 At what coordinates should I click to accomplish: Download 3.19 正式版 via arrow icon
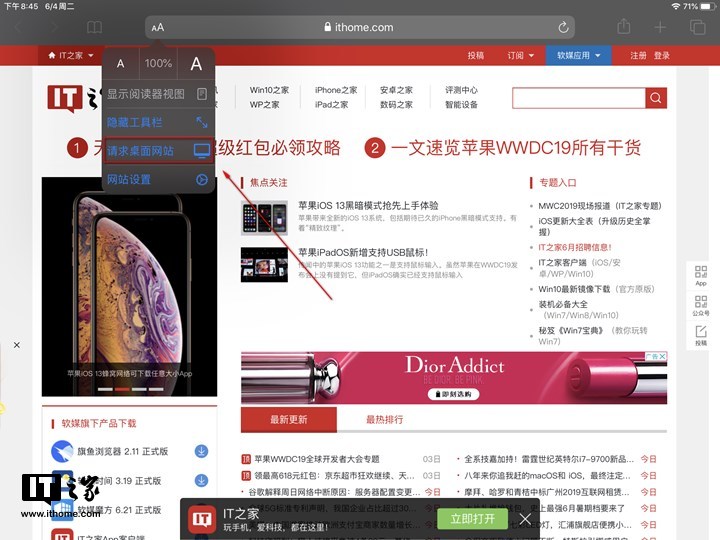201,480
